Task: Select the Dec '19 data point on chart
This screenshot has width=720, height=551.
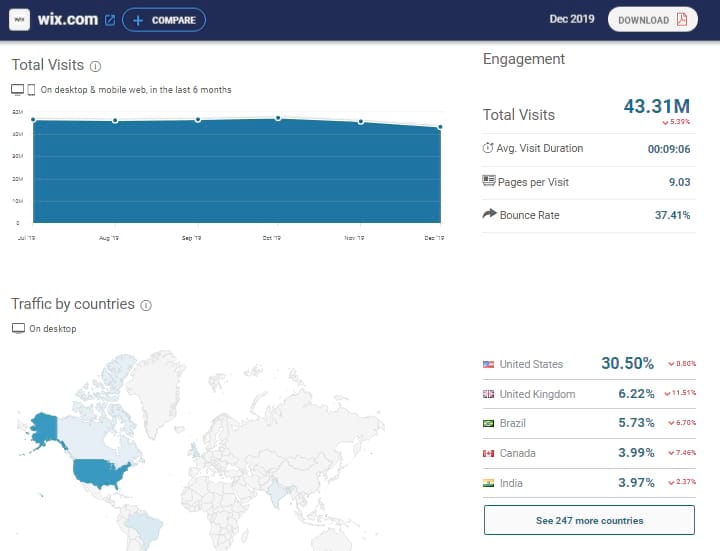Action: [x=440, y=127]
